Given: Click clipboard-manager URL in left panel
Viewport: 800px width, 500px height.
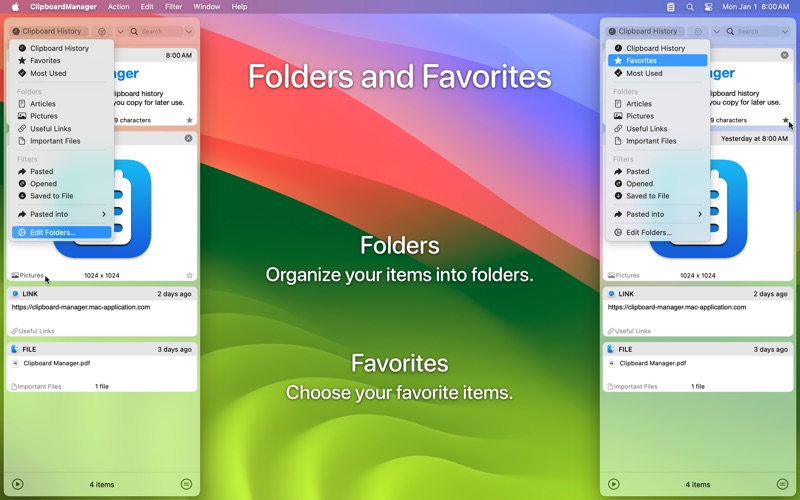Looking at the screenshot, I should coord(81,307).
